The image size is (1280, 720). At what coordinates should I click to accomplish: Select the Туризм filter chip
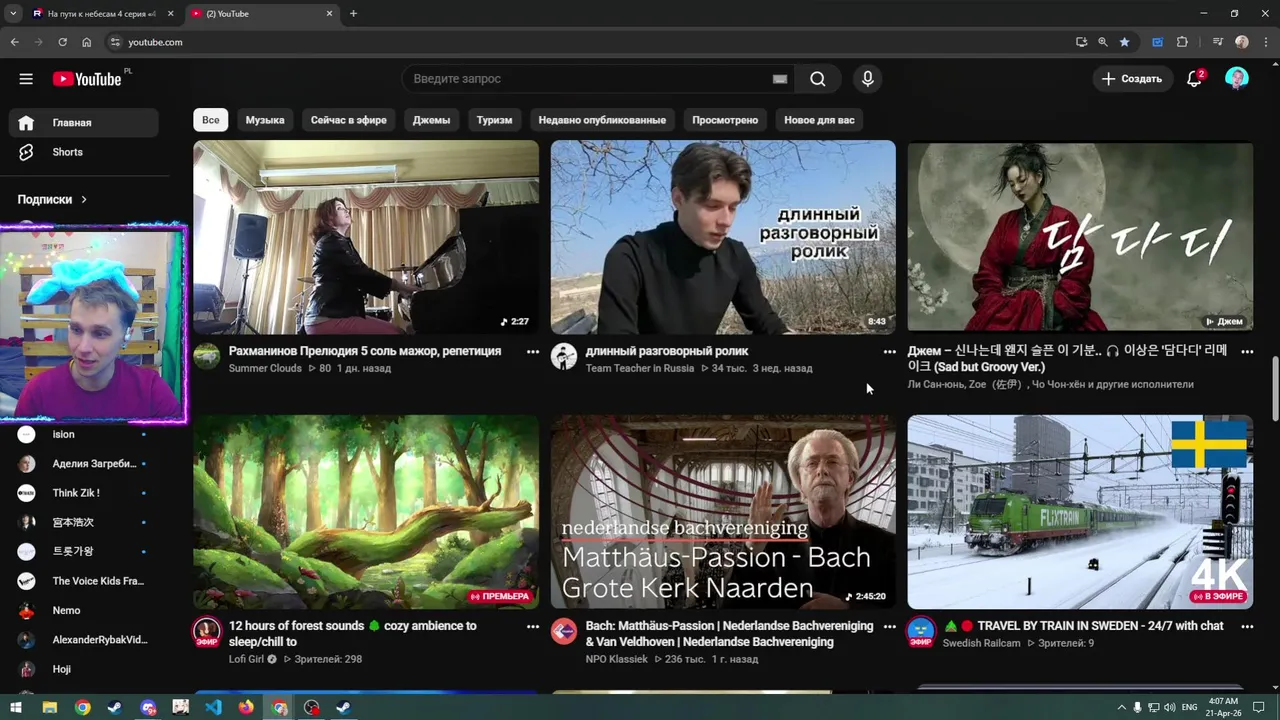(494, 120)
